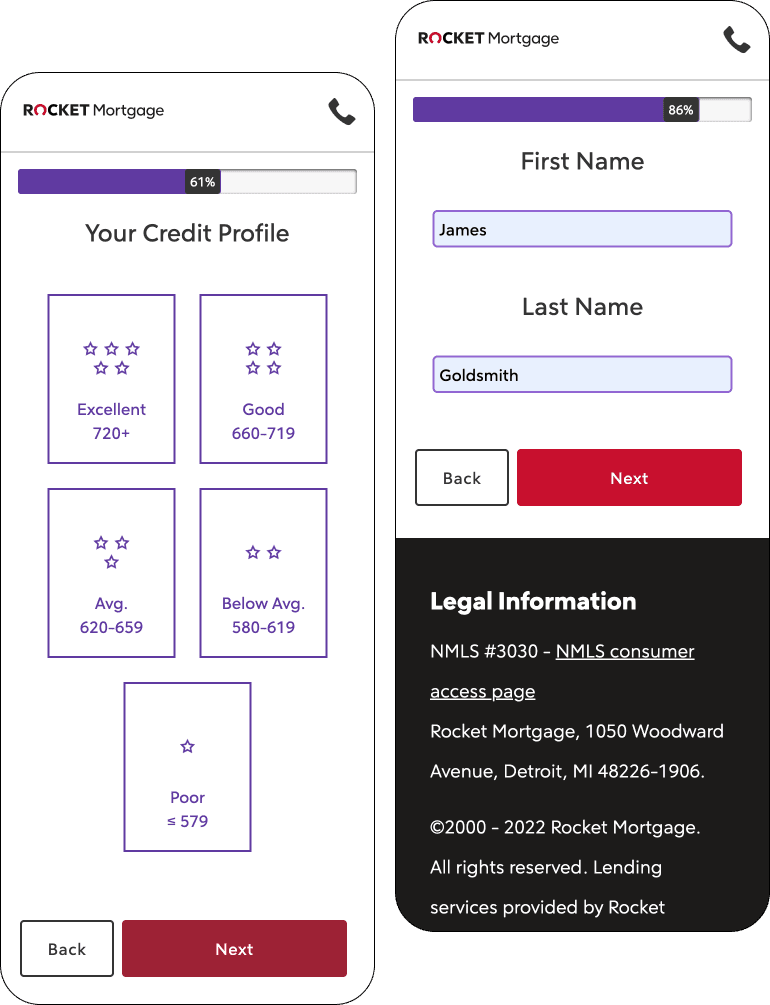The width and height of the screenshot is (770, 1005).
Task: Focus First Name field containing James
Action: pyautogui.click(x=582, y=229)
